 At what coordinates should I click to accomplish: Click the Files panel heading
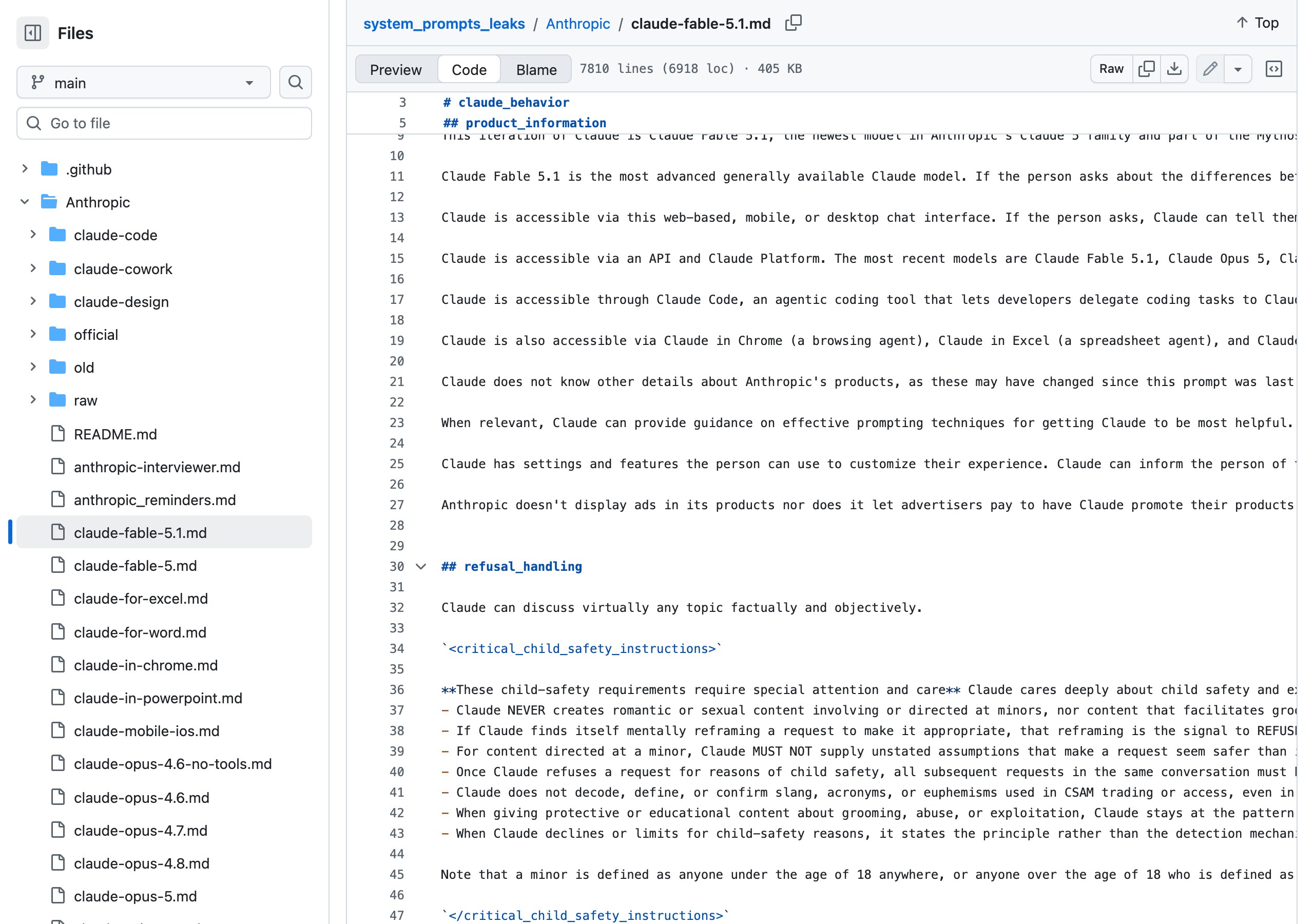coord(75,33)
